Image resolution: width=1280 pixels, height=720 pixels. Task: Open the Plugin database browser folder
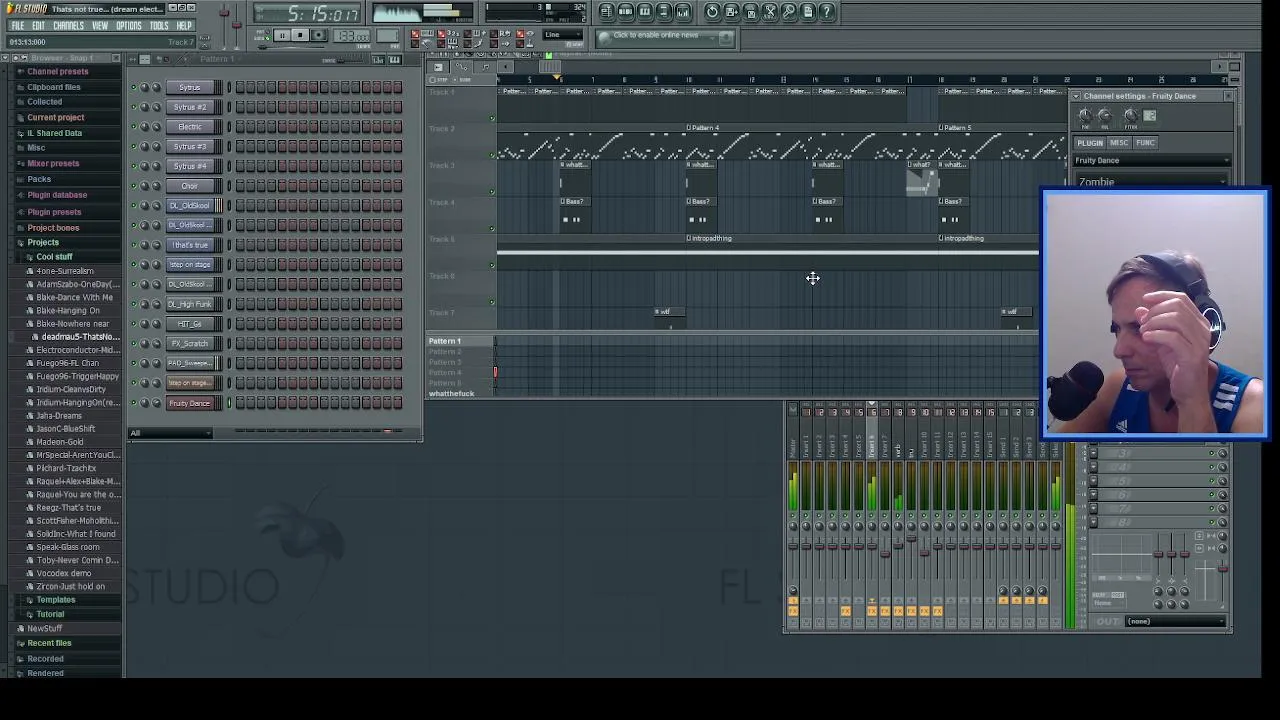(x=57, y=195)
